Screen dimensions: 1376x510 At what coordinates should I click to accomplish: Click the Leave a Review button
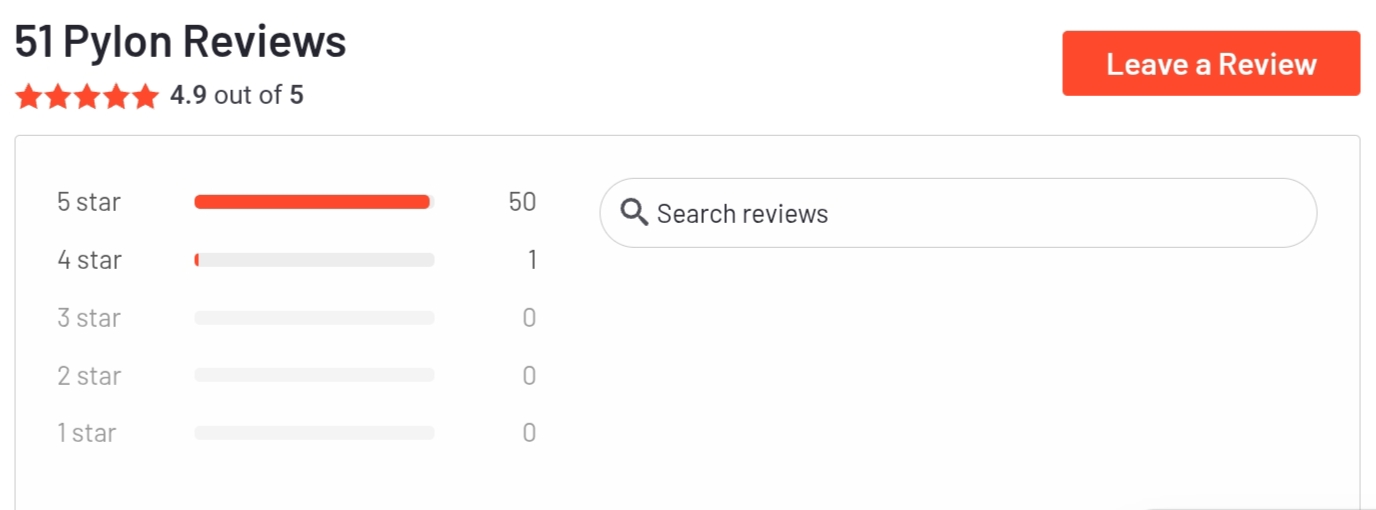(x=1211, y=64)
